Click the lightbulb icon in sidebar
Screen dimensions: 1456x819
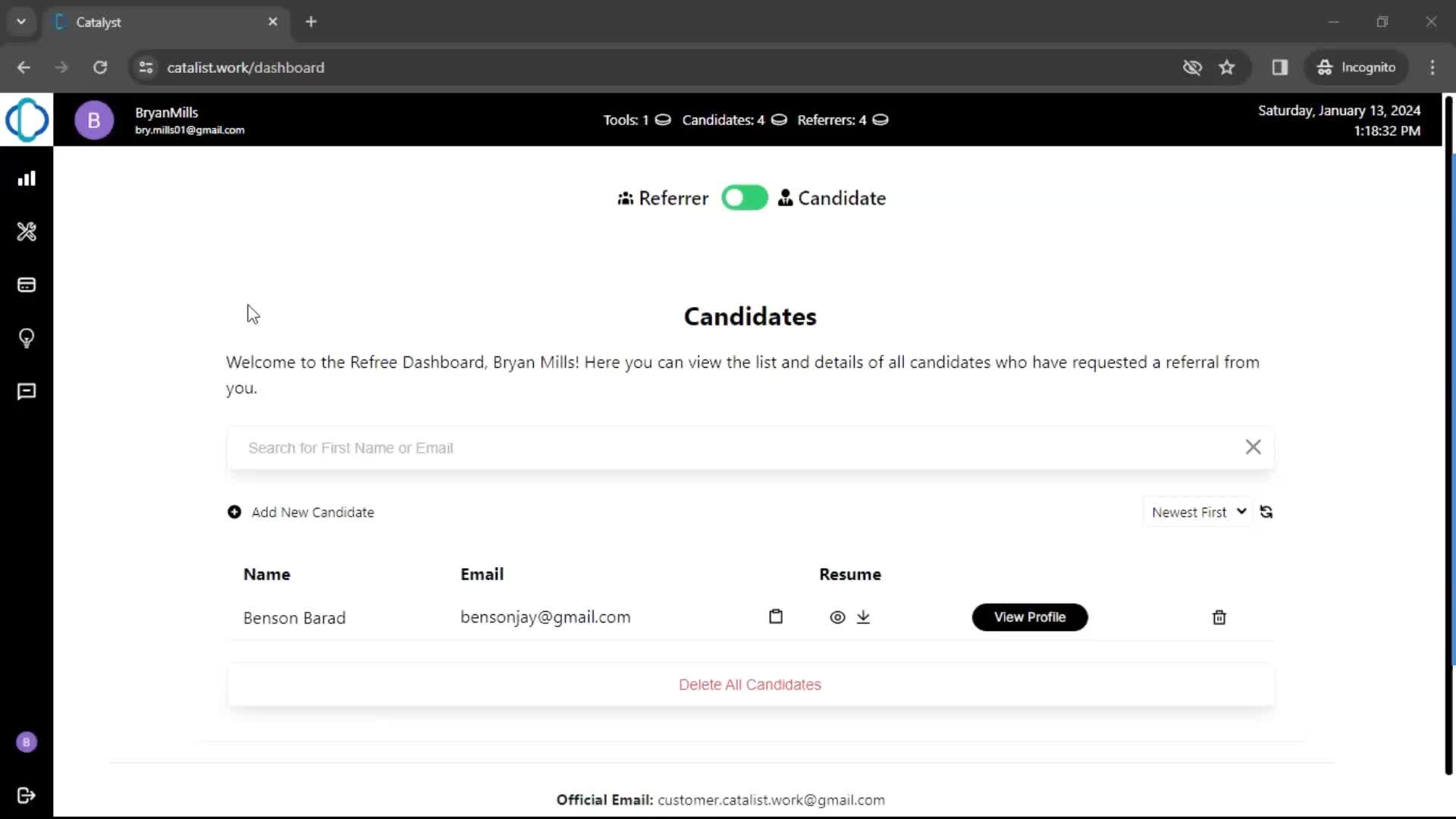(27, 338)
